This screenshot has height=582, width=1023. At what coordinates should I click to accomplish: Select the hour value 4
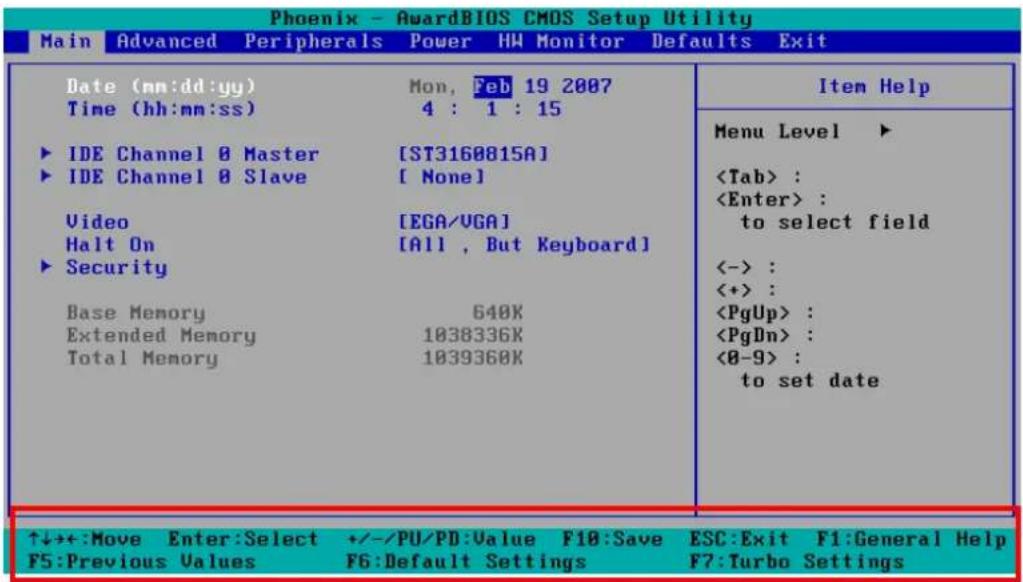[x=428, y=109]
